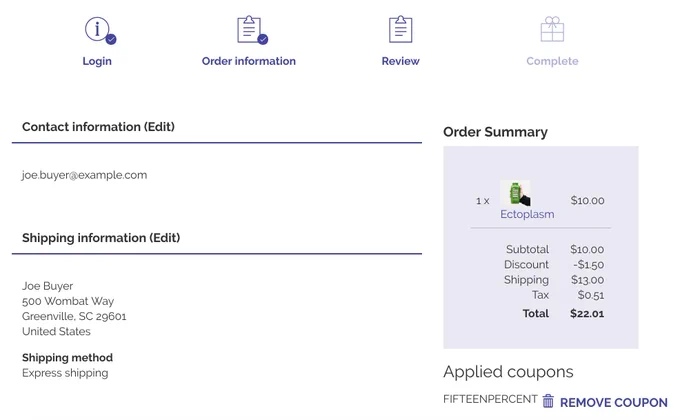This screenshot has height=420, width=680.
Task: Click the Review step clipboard icon
Action: (401, 30)
